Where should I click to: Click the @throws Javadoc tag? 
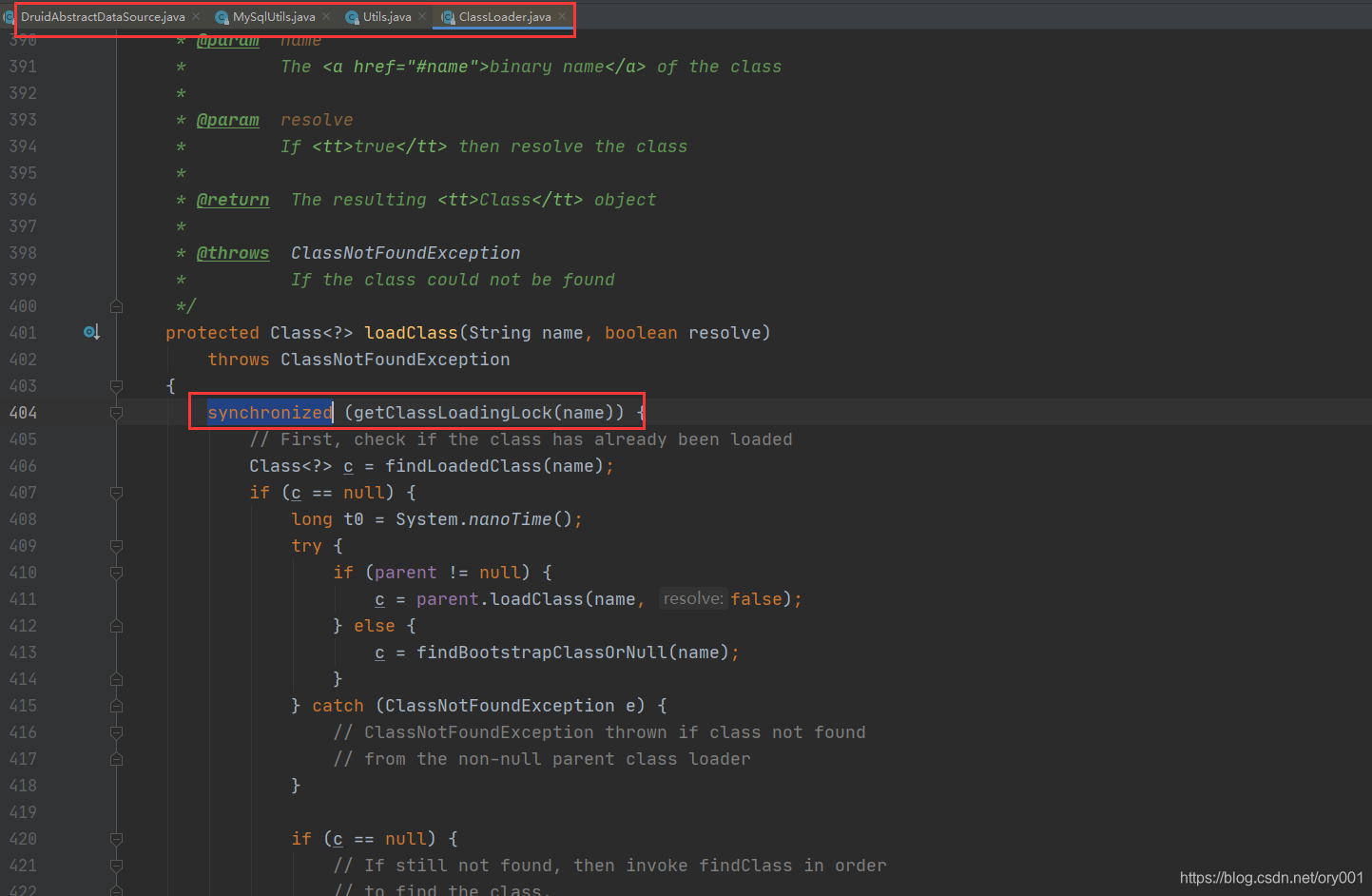point(233,253)
